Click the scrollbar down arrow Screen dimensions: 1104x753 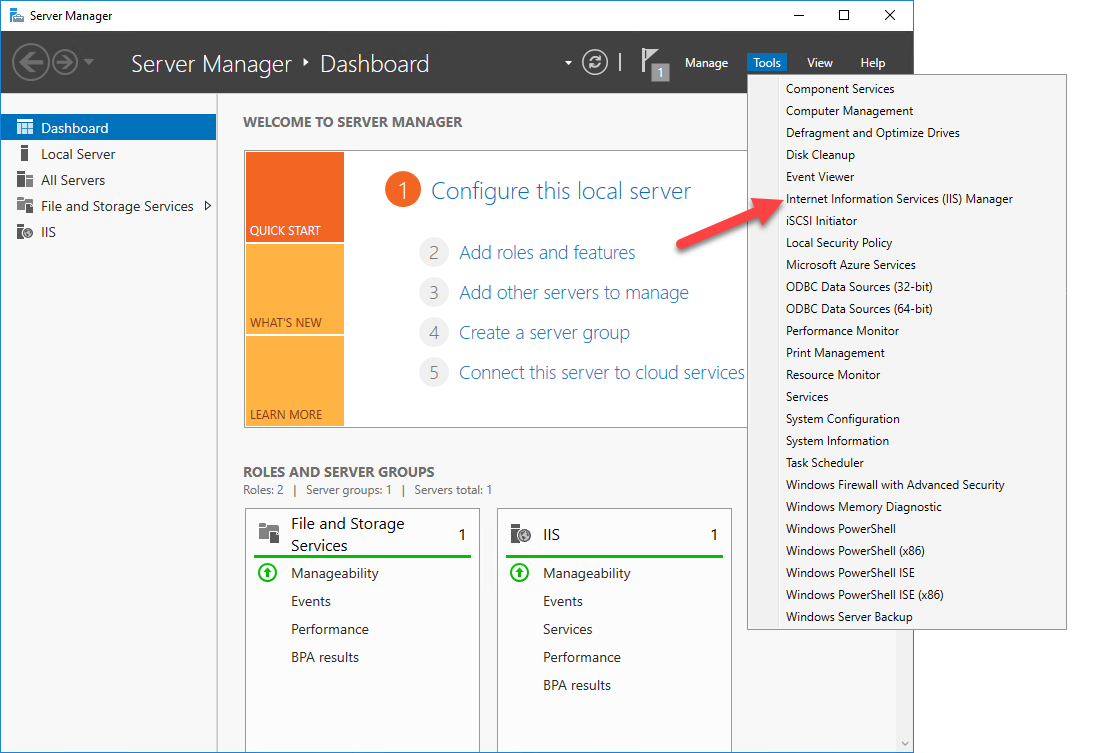905,743
